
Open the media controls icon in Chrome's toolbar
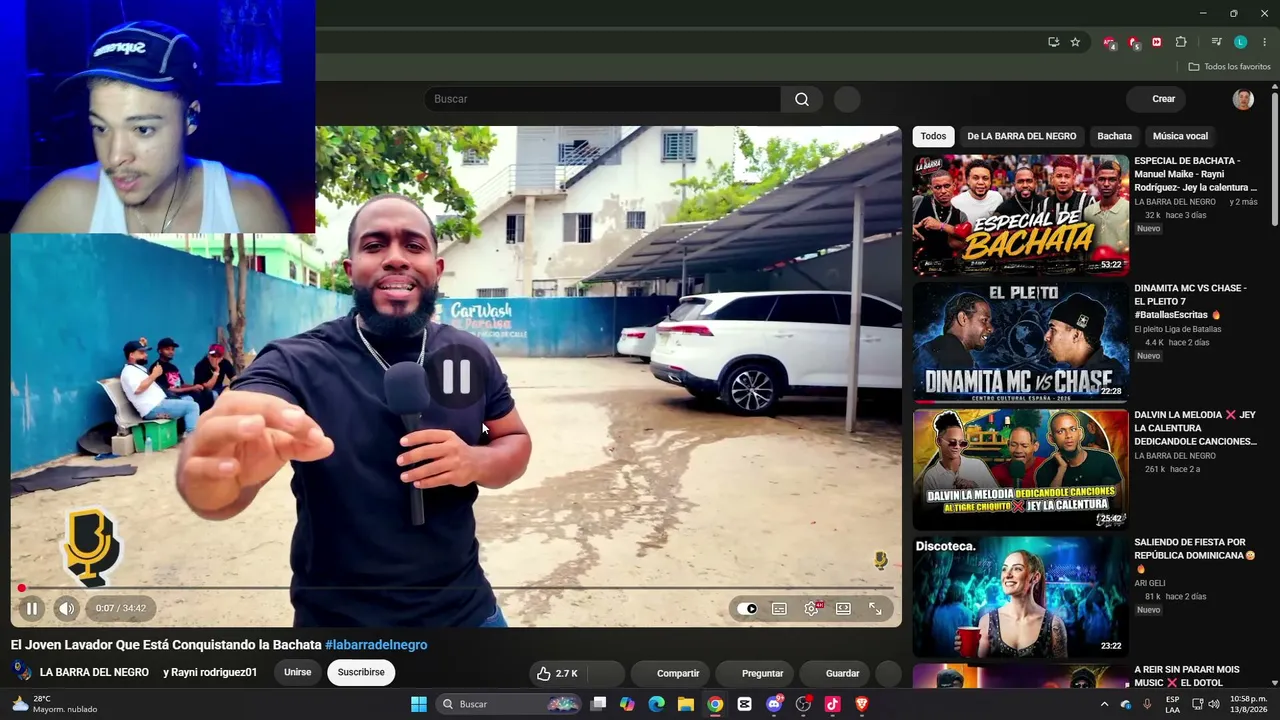[1216, 42]
